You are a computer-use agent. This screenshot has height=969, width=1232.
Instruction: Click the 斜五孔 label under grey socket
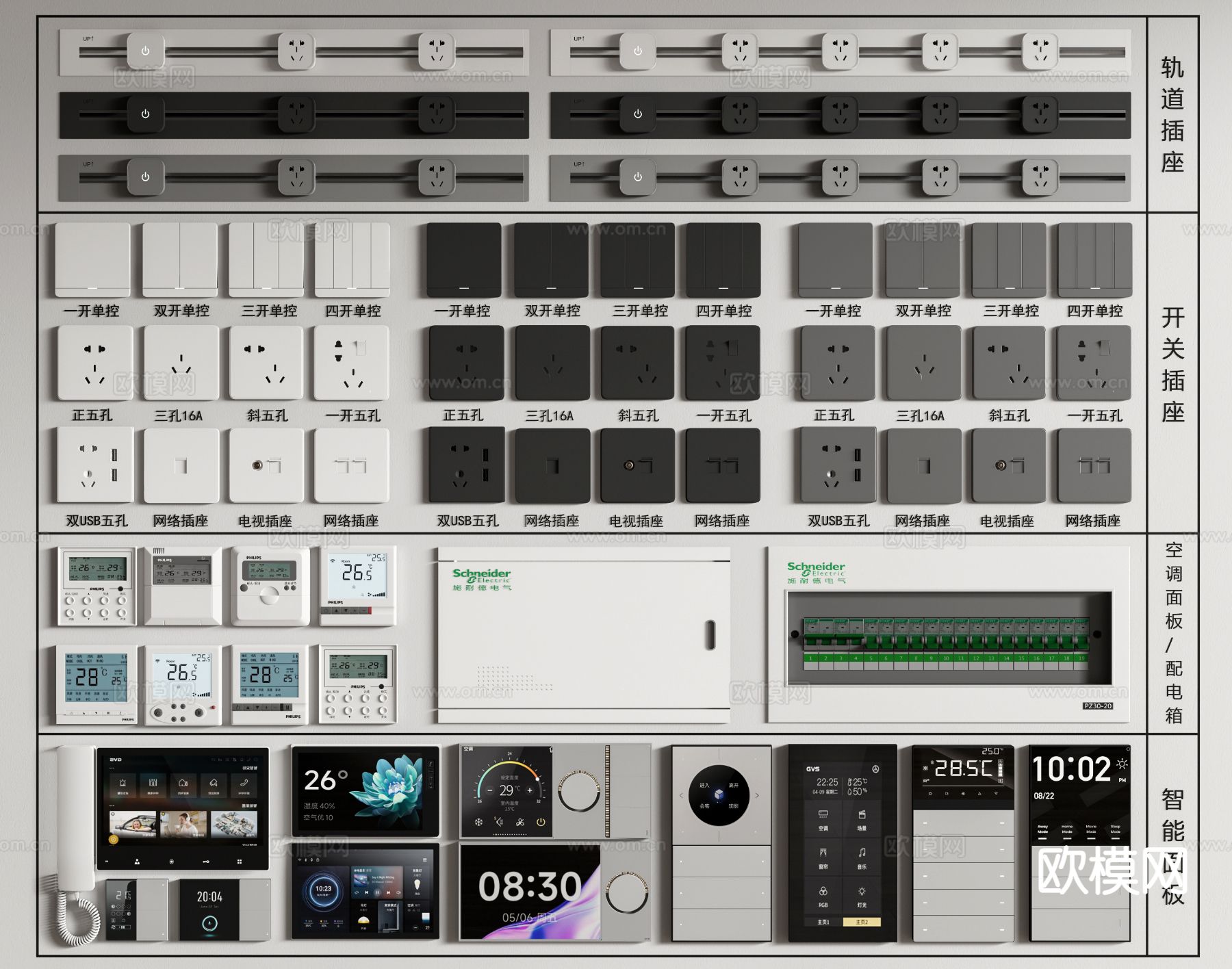click(1010, 415)
